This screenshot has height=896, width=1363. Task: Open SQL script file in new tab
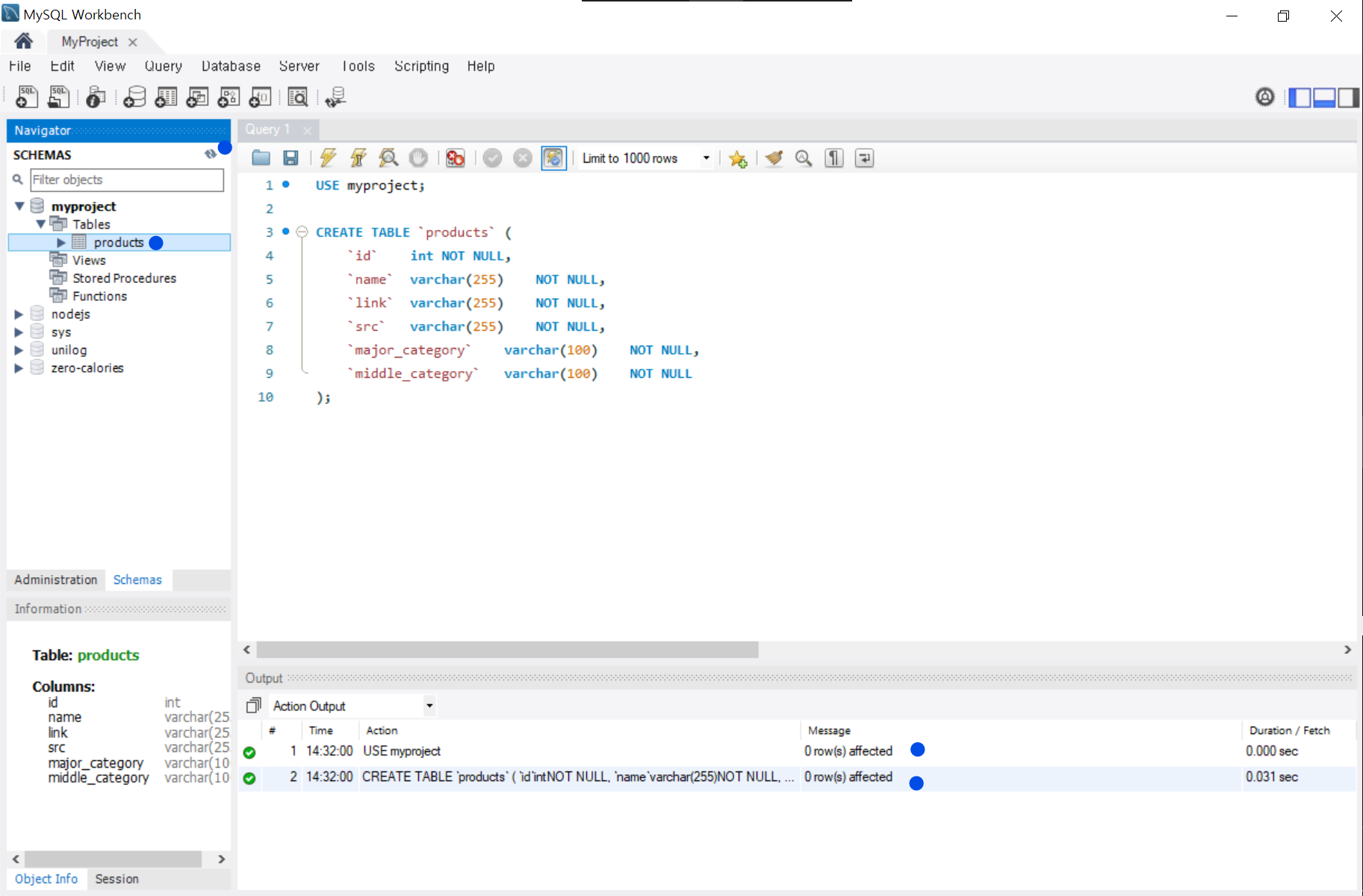pyautogui.click(x=58, y=97)
